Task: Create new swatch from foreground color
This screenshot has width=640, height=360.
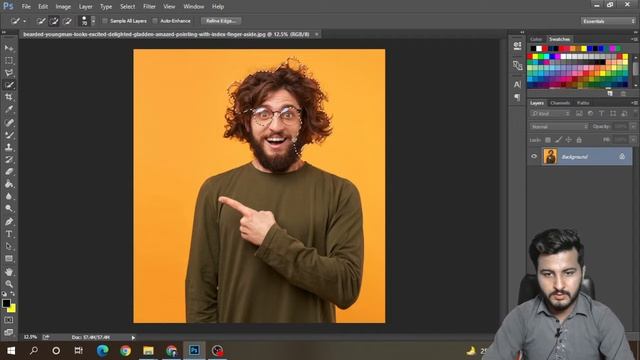Action: click(x=610, y=93)
